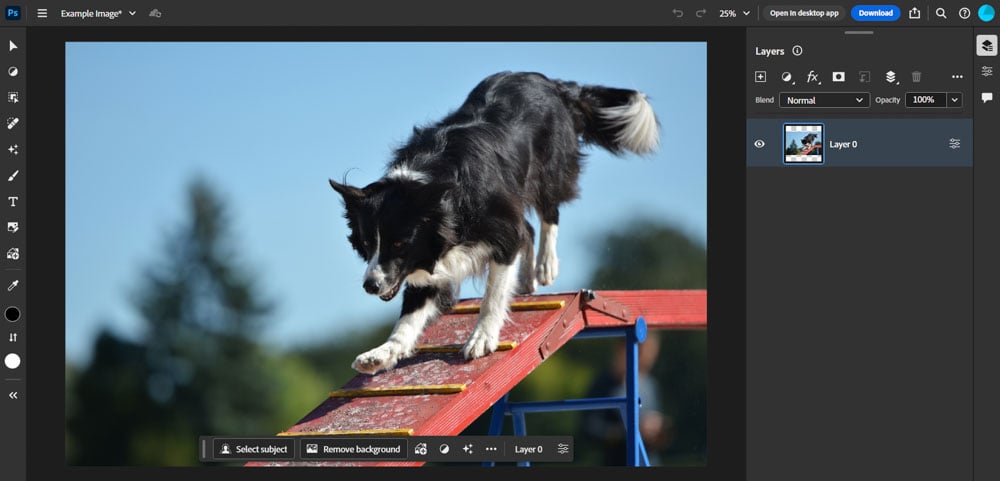Click the white background color swatch
Image resolution: width=1000 pixels, height=481 pixels.
tap(13, 361)
